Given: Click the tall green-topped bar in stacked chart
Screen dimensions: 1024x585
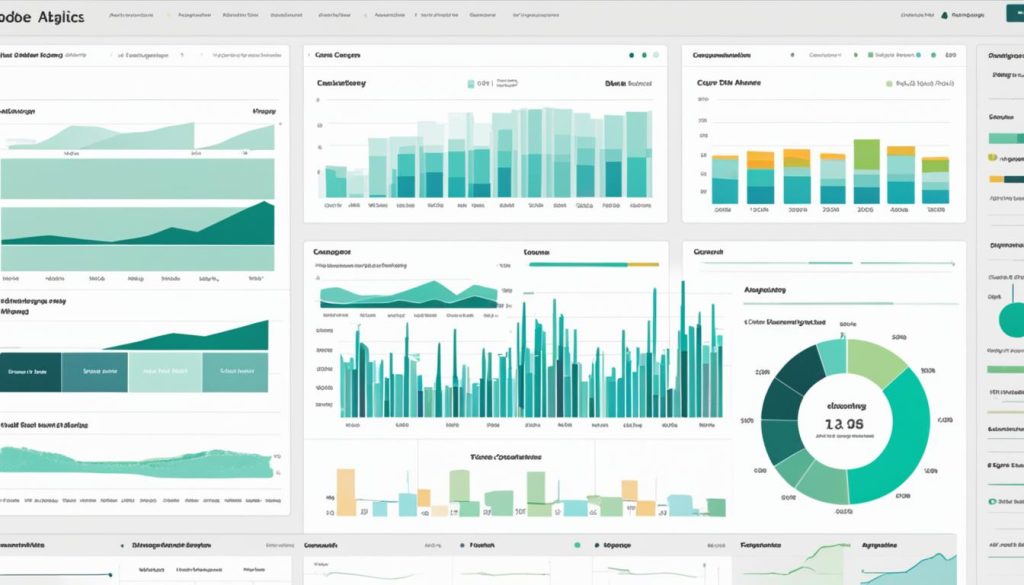Looking at the screenshot, I should (x=867, y=171).
